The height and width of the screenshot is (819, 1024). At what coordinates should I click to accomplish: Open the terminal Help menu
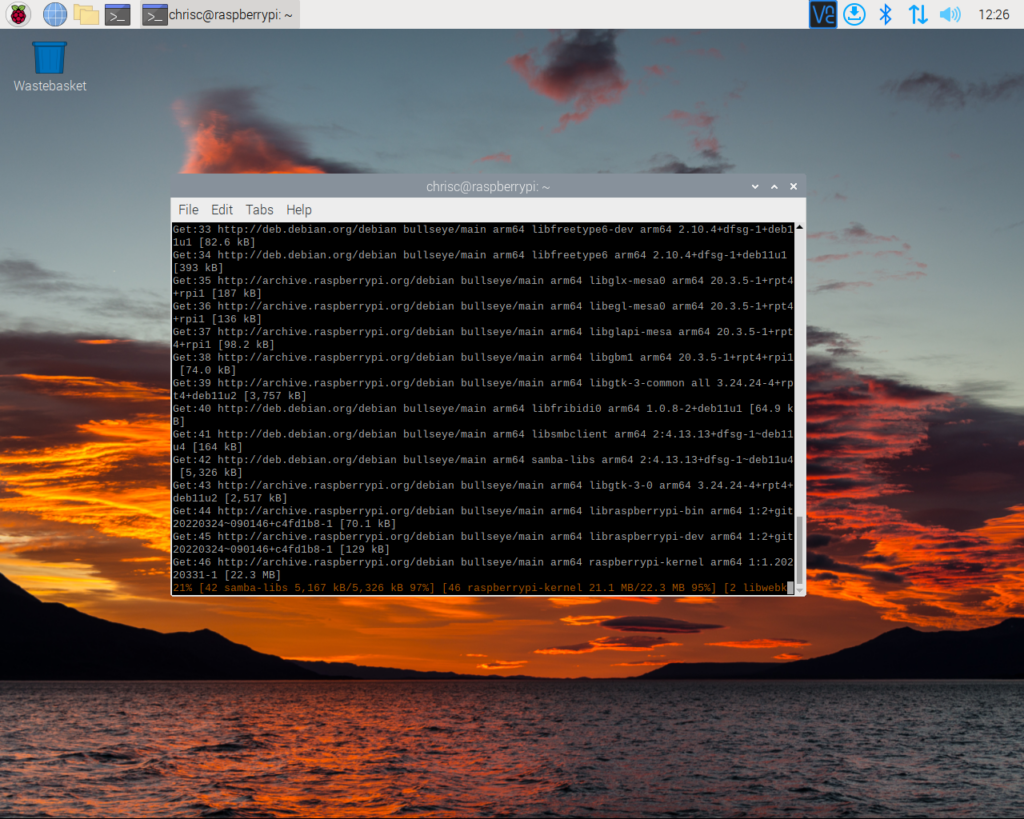click(x=298, y=210)
